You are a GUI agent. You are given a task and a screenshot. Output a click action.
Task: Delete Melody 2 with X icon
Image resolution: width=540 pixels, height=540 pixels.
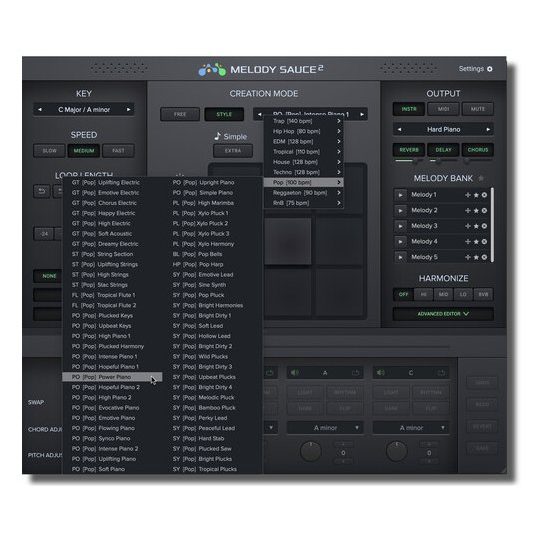(x=484, y=210)
